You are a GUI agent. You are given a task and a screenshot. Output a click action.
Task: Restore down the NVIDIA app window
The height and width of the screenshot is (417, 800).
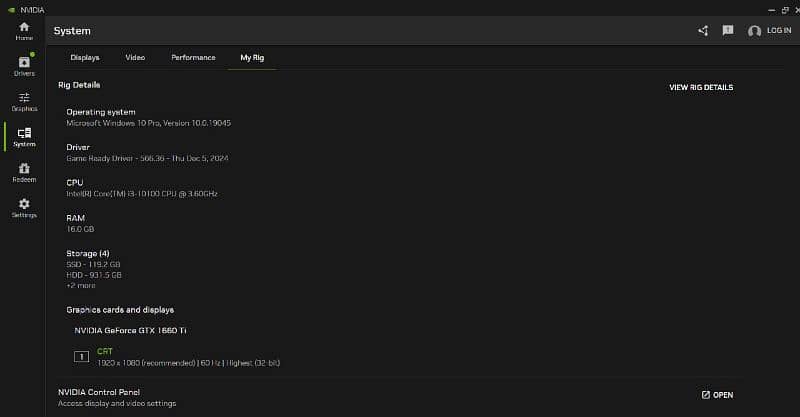click(785, 10)
